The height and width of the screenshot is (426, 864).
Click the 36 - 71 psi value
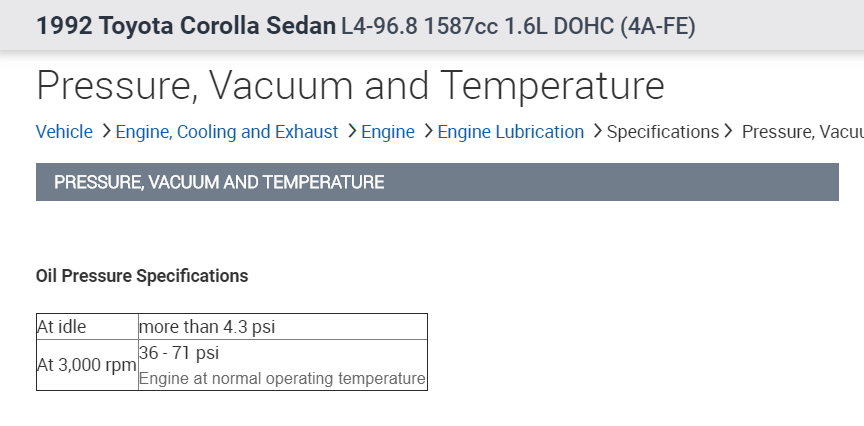(179, 353)
